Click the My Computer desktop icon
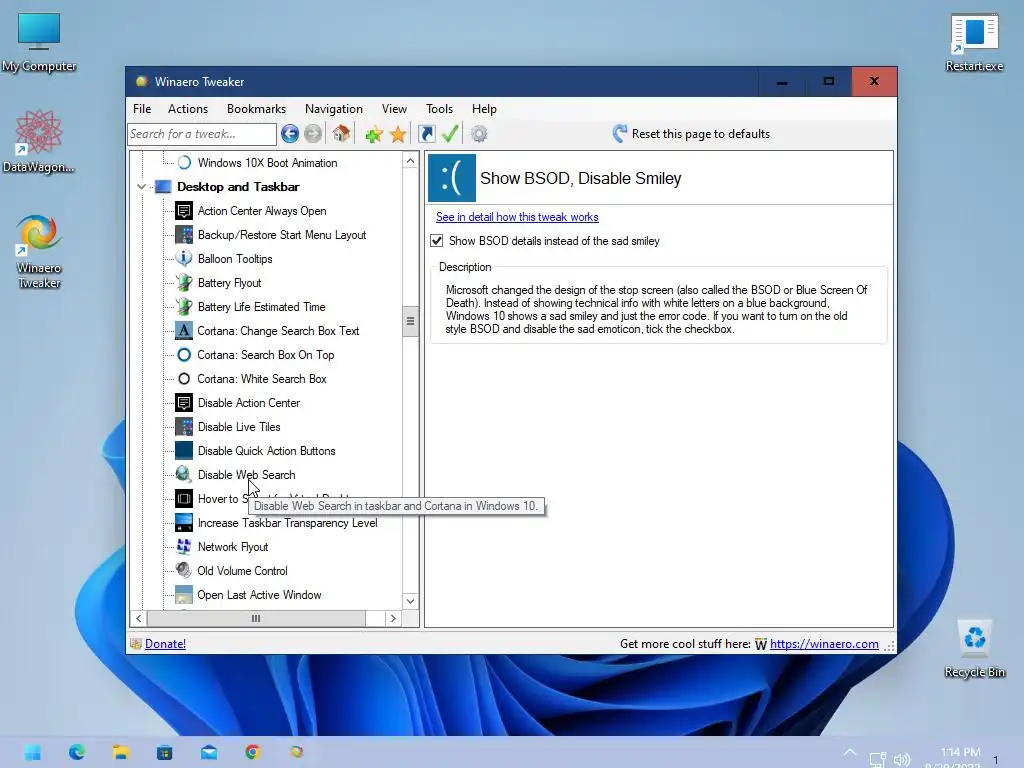The height and width of the screenshot is (768, 1024). point(39,42)
